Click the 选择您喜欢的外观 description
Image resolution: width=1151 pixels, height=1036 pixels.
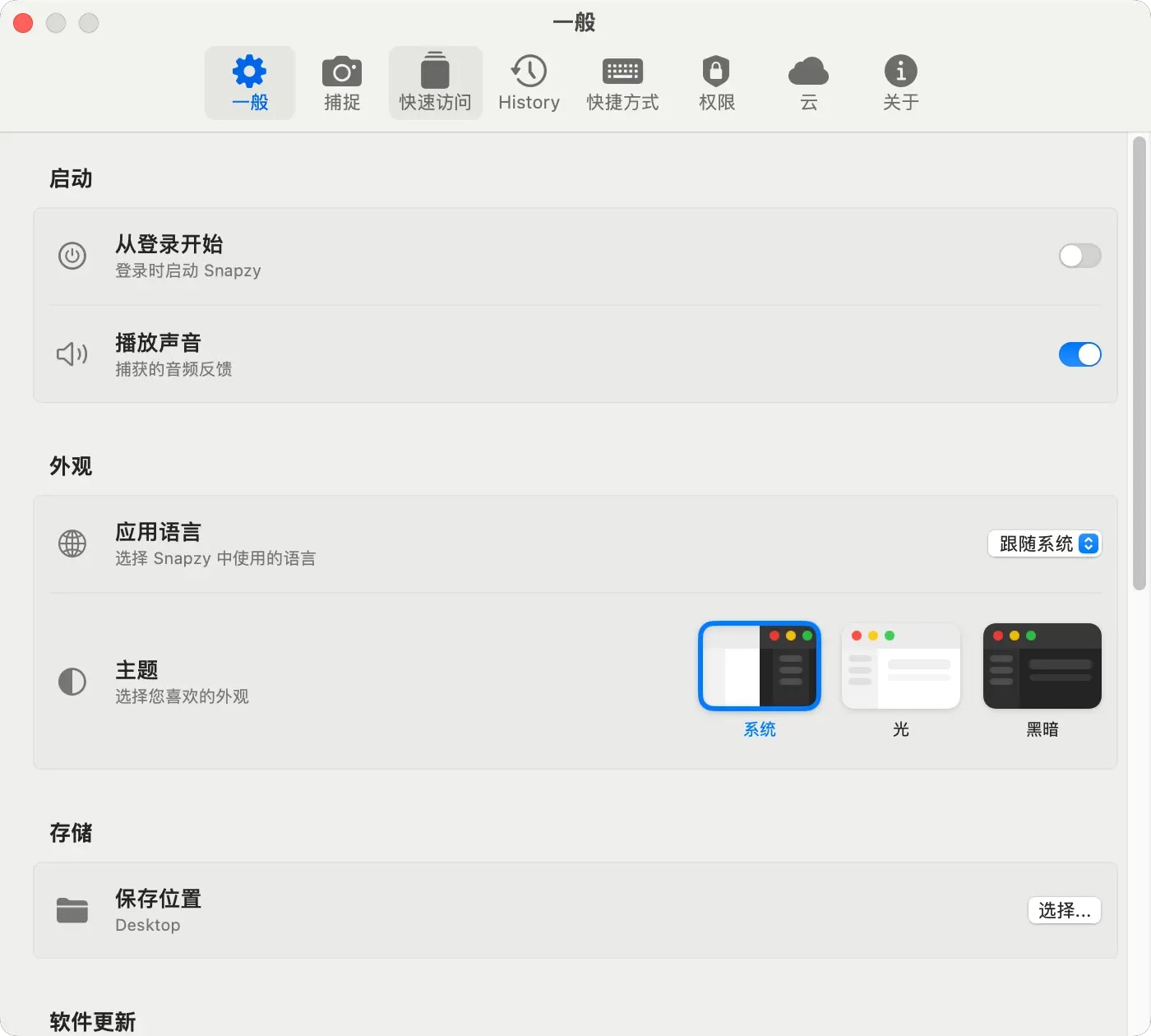[182, 696]
